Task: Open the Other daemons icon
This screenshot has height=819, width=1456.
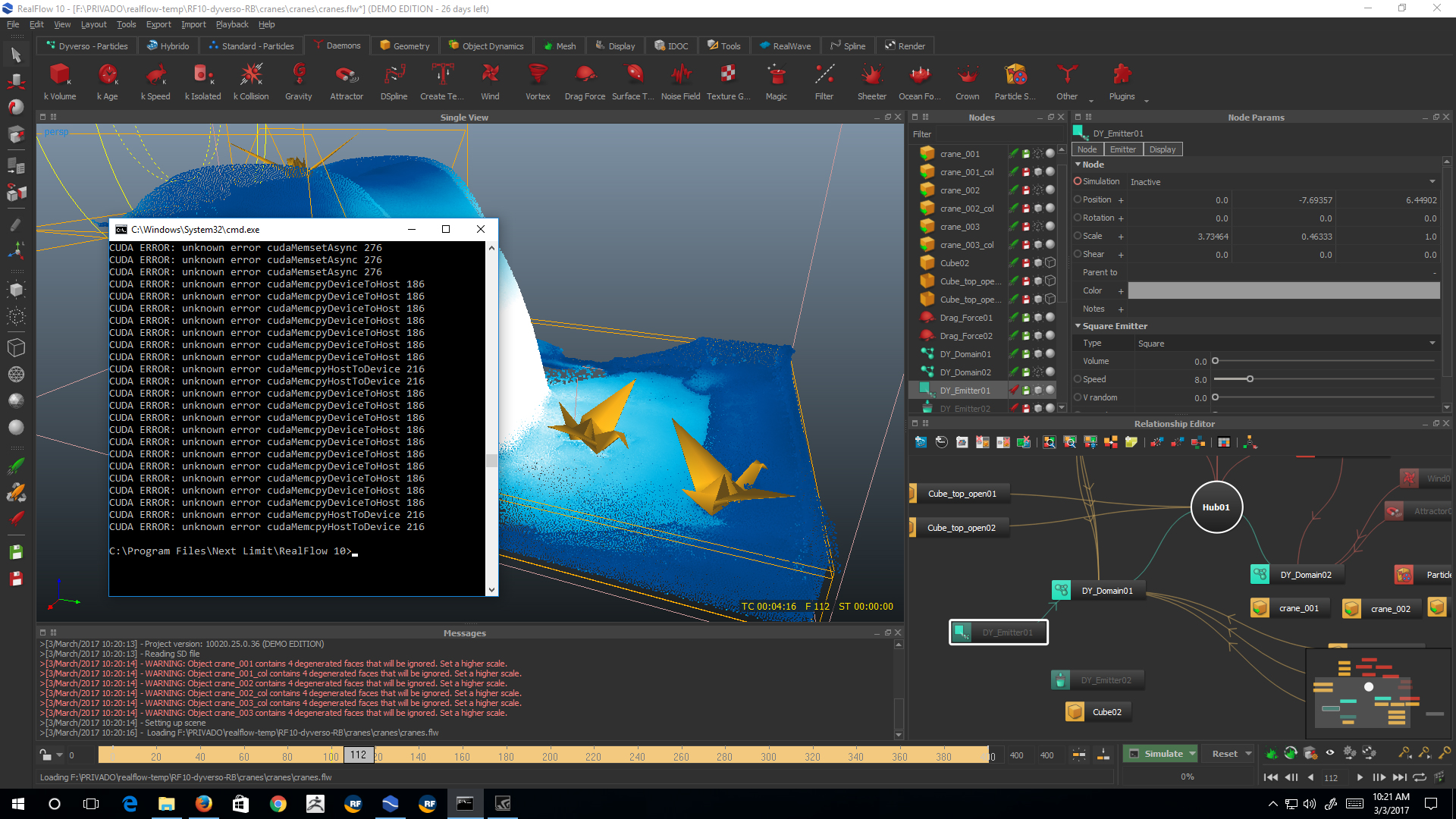Action: 1067,81
